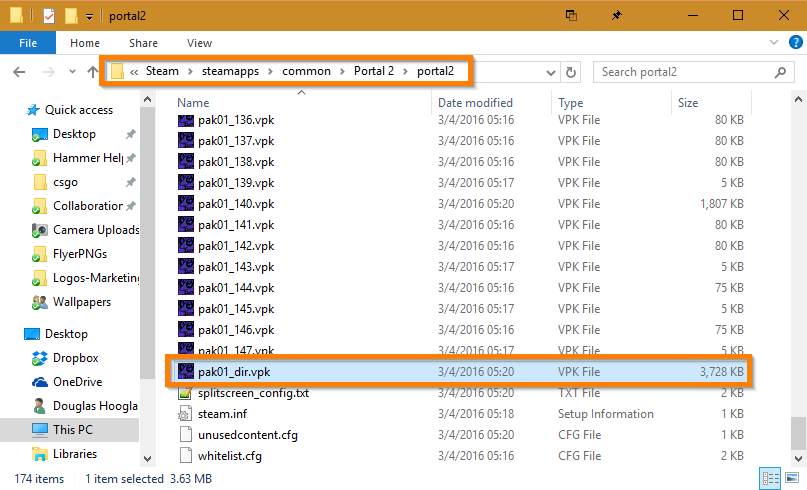Refresh the folder view
The width and height of the screenshot is (807, 490).
click(x=570, y=73)
